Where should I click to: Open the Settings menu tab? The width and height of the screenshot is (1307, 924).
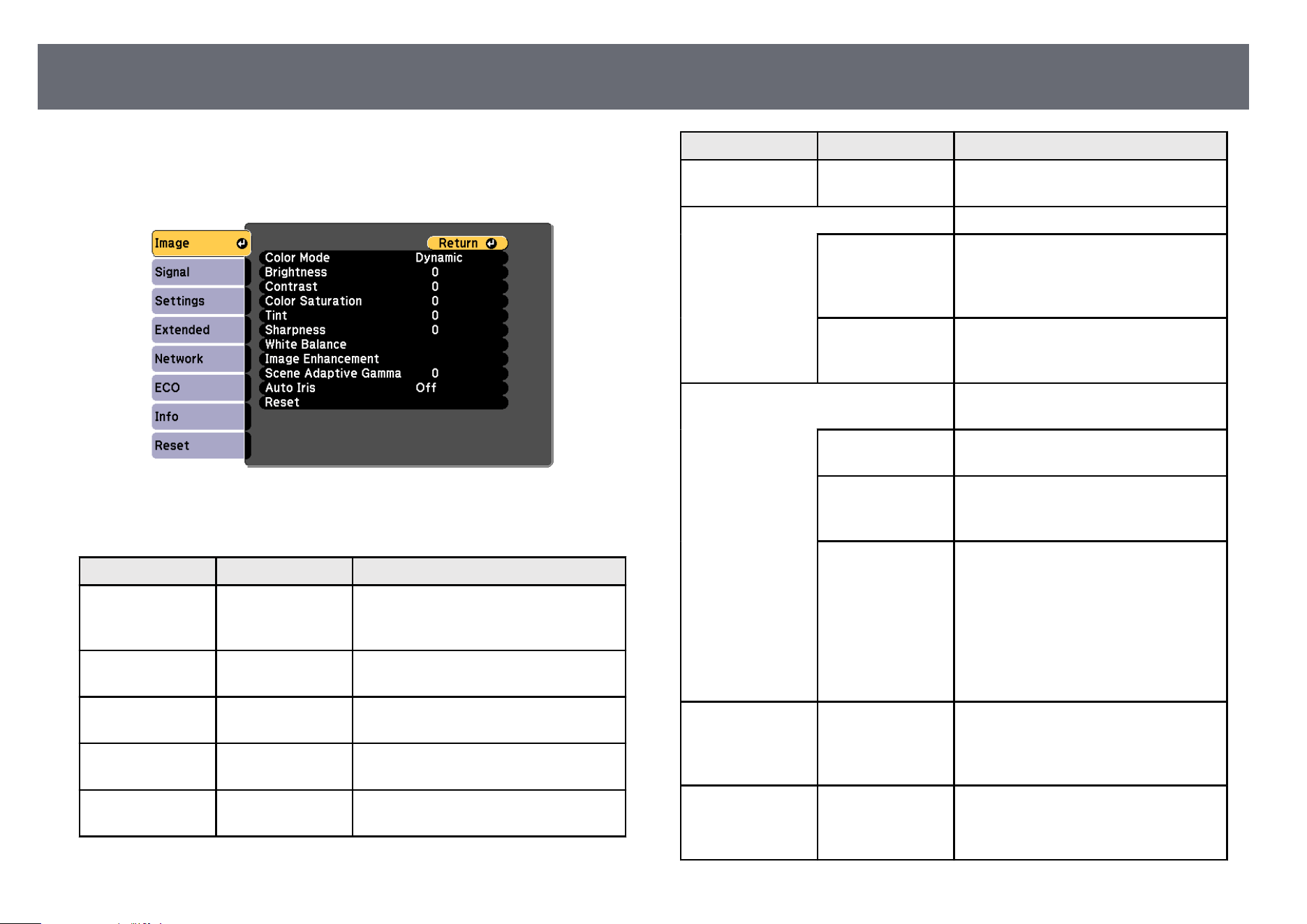tap(198, 301)
